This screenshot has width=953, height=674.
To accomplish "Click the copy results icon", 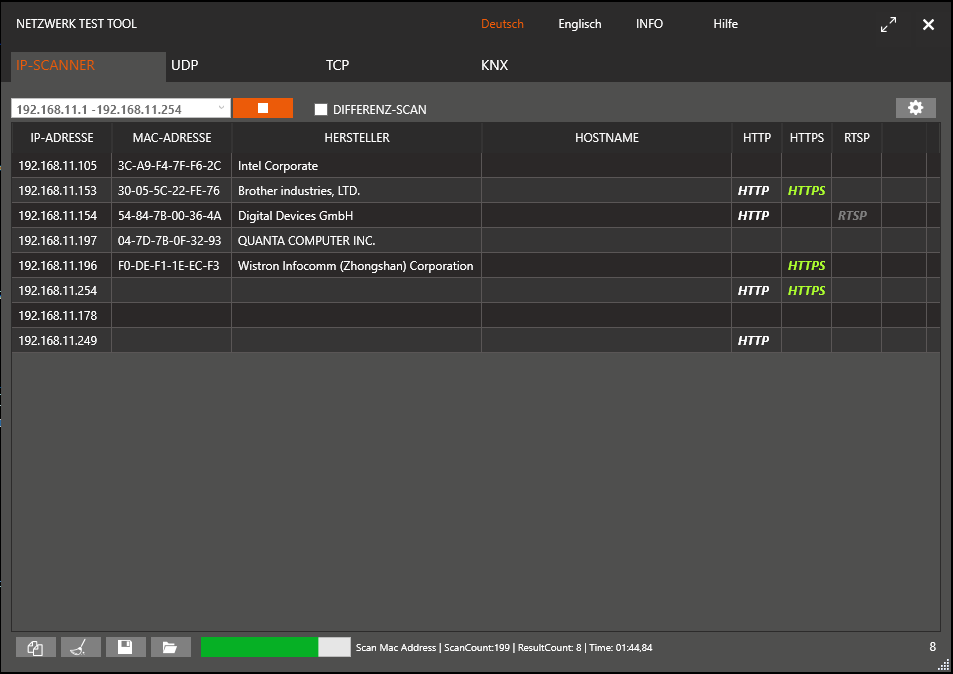I will click(x=36, y=648).
